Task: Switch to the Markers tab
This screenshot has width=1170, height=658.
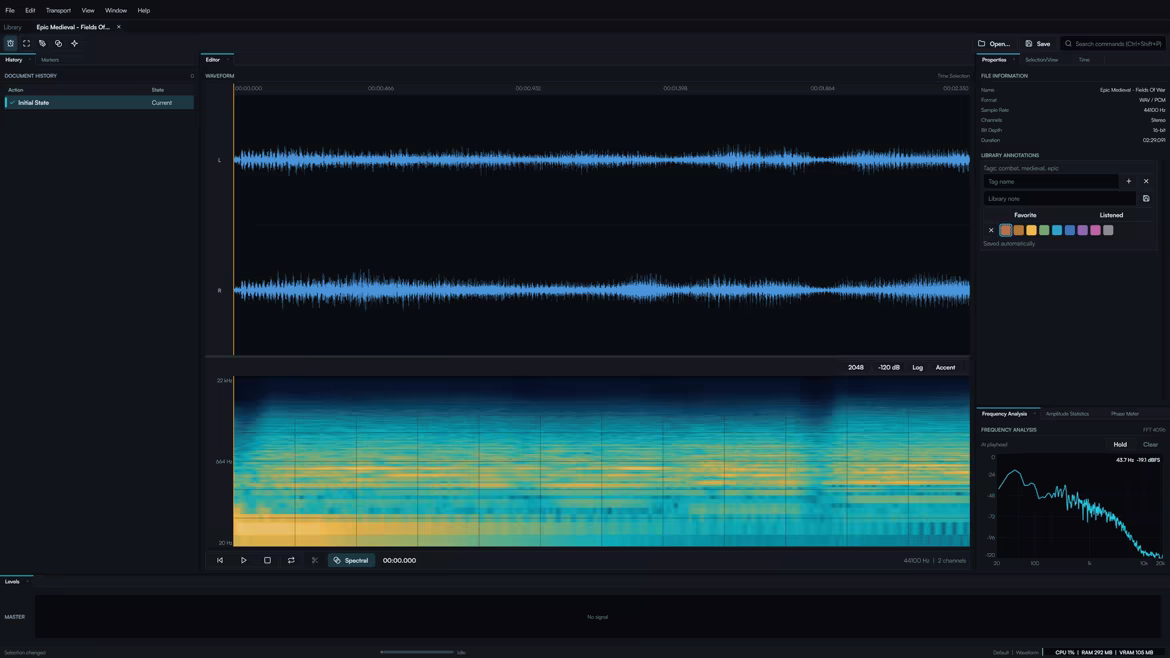Action: tap(50, 60)
